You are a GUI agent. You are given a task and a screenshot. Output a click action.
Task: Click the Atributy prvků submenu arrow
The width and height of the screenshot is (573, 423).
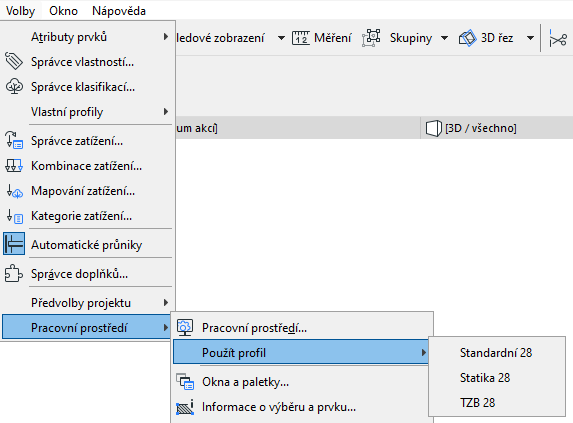(x=166, y=37)
